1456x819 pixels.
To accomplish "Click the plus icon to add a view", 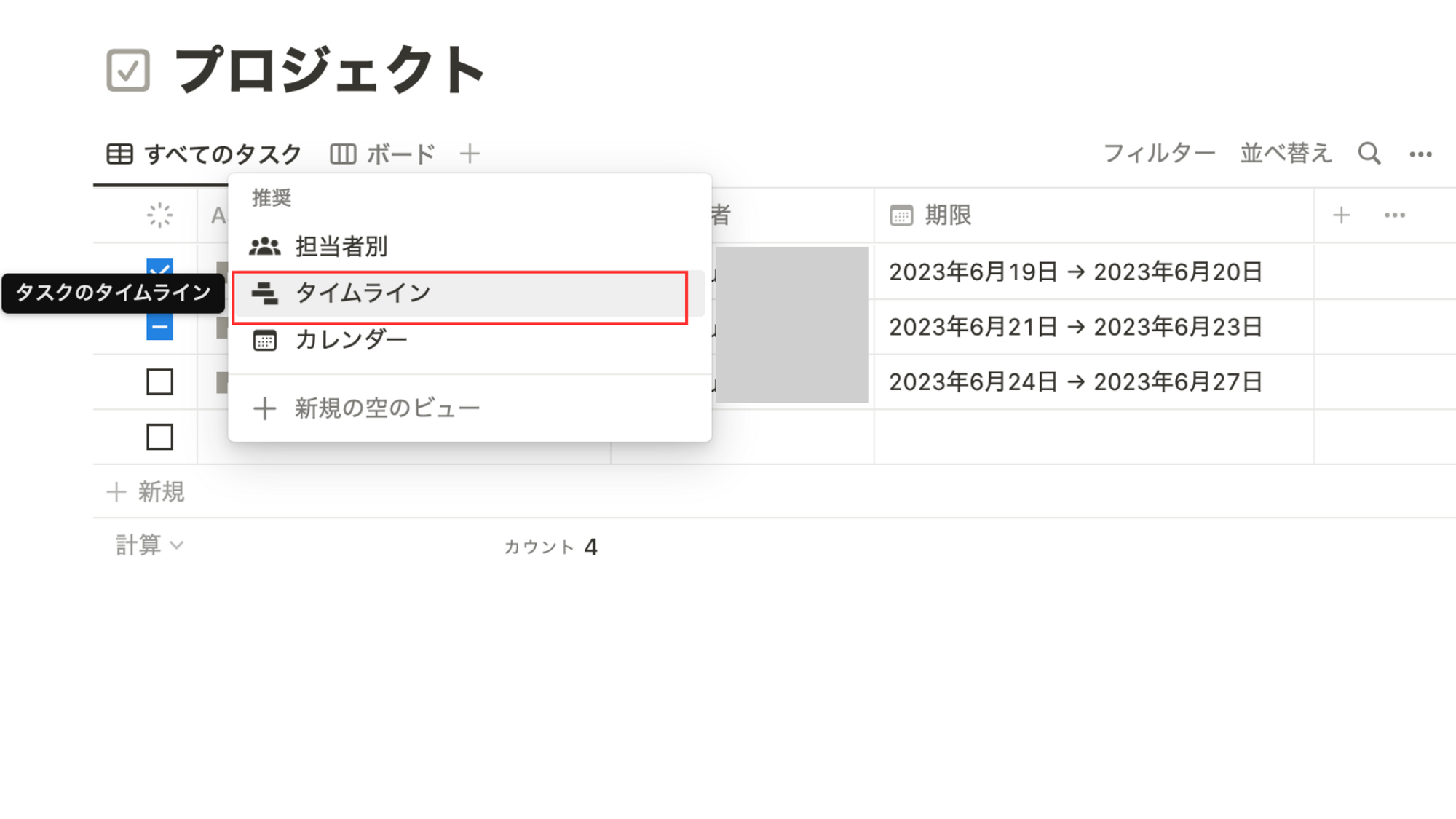I will tap(470, 154).
